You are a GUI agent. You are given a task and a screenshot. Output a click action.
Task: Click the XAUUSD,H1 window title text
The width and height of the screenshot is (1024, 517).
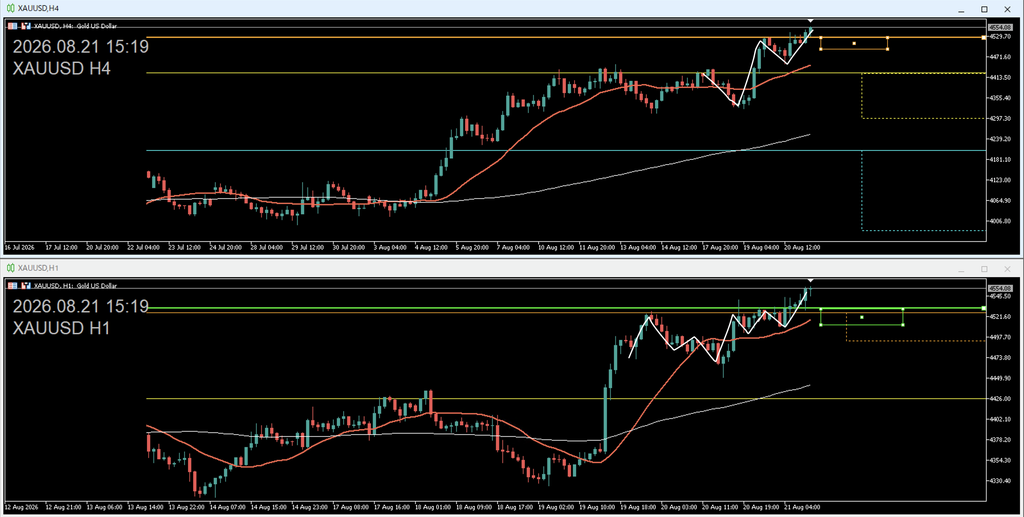[38, 268]
